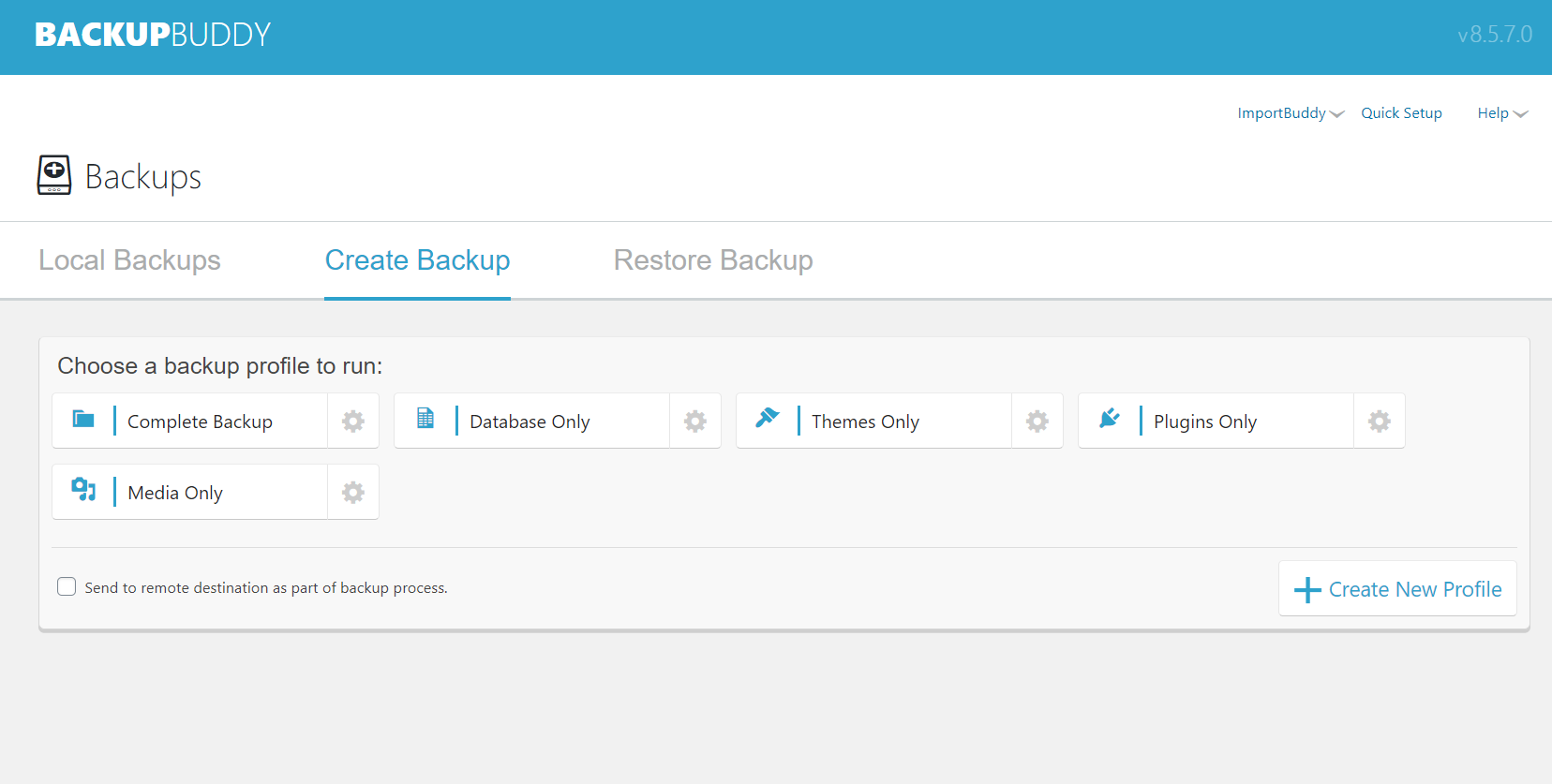Enable Send to remote destination checkbox
Viewport: 1552px width, 784px height.
67,586
